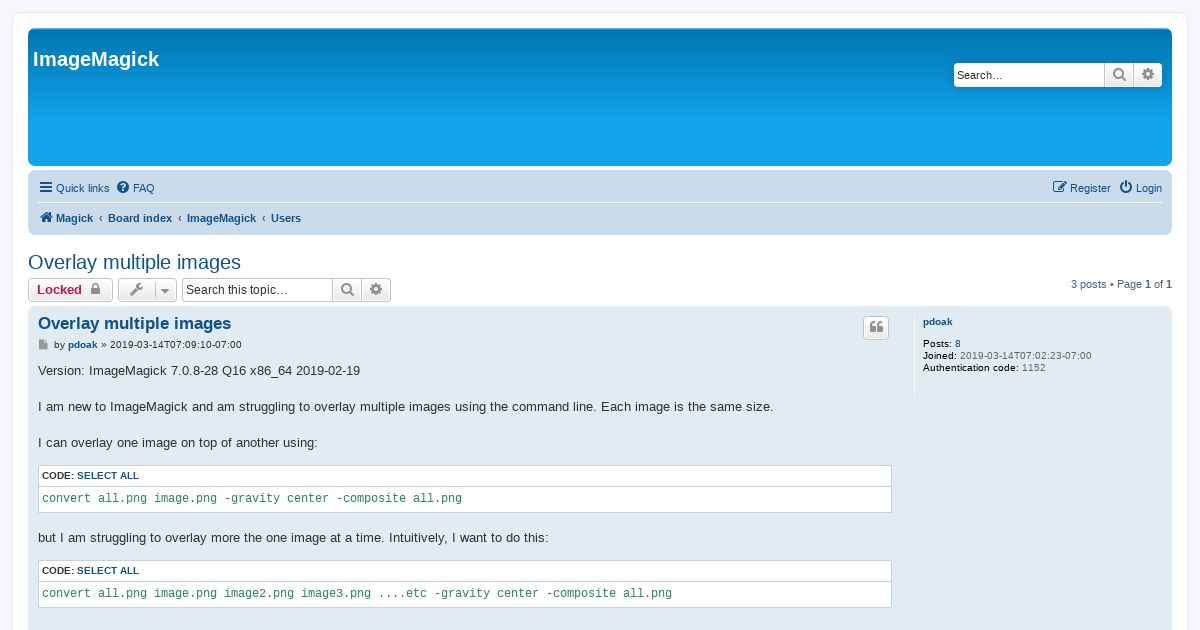Screen dimensions: 1200x630
Task: Open the Quick links menu
Action: [74, 188]
